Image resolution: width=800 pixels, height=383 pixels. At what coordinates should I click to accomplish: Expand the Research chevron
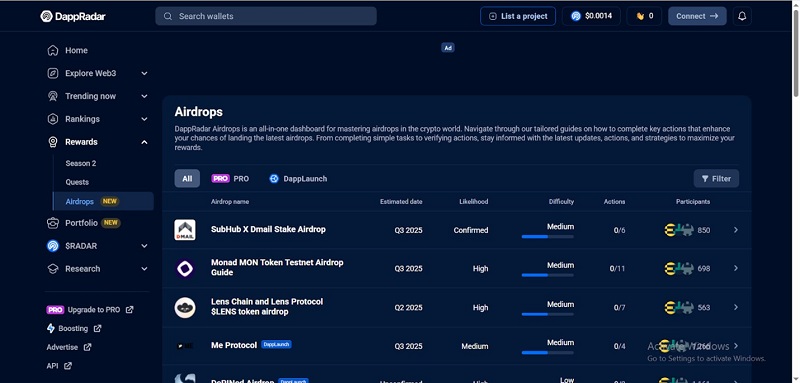(144, 269)
